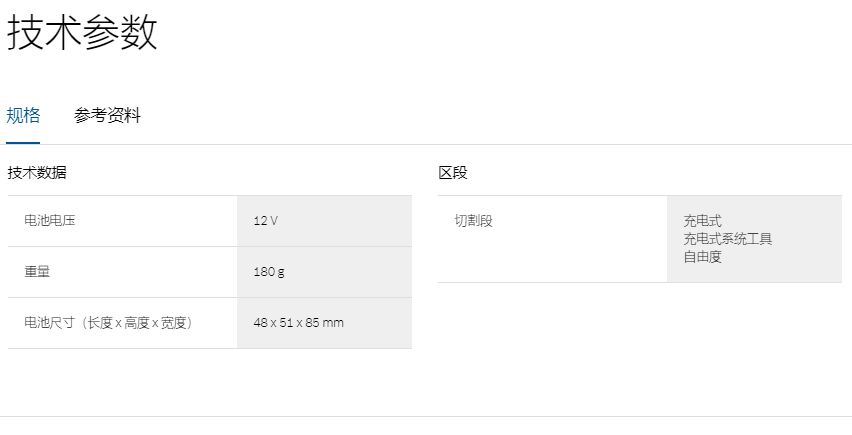The image size is (852, 435).
Task: Click the 180 g weight value
Action: [269, 271]
